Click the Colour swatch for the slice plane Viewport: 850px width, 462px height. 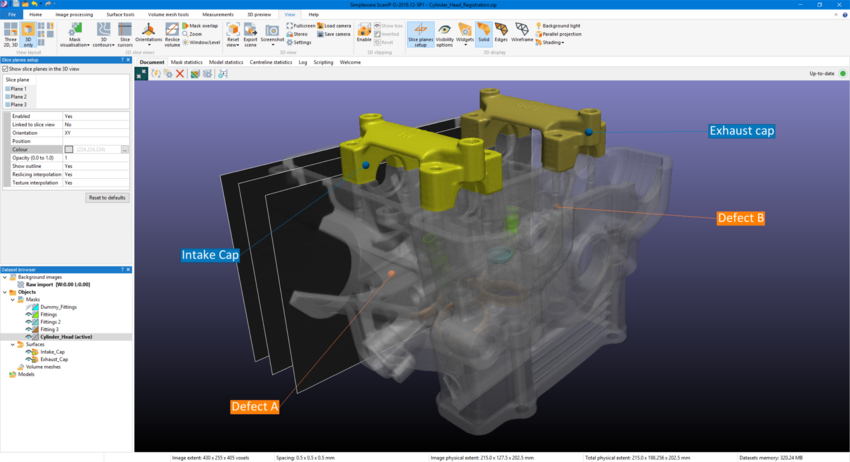(x=69, y=149)
